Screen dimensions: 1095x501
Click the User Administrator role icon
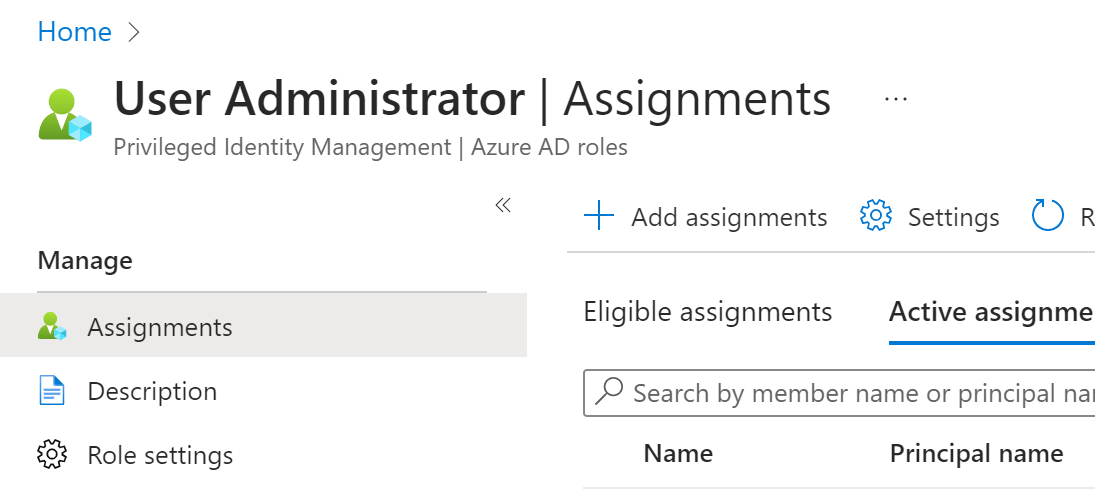click(65, 114)
